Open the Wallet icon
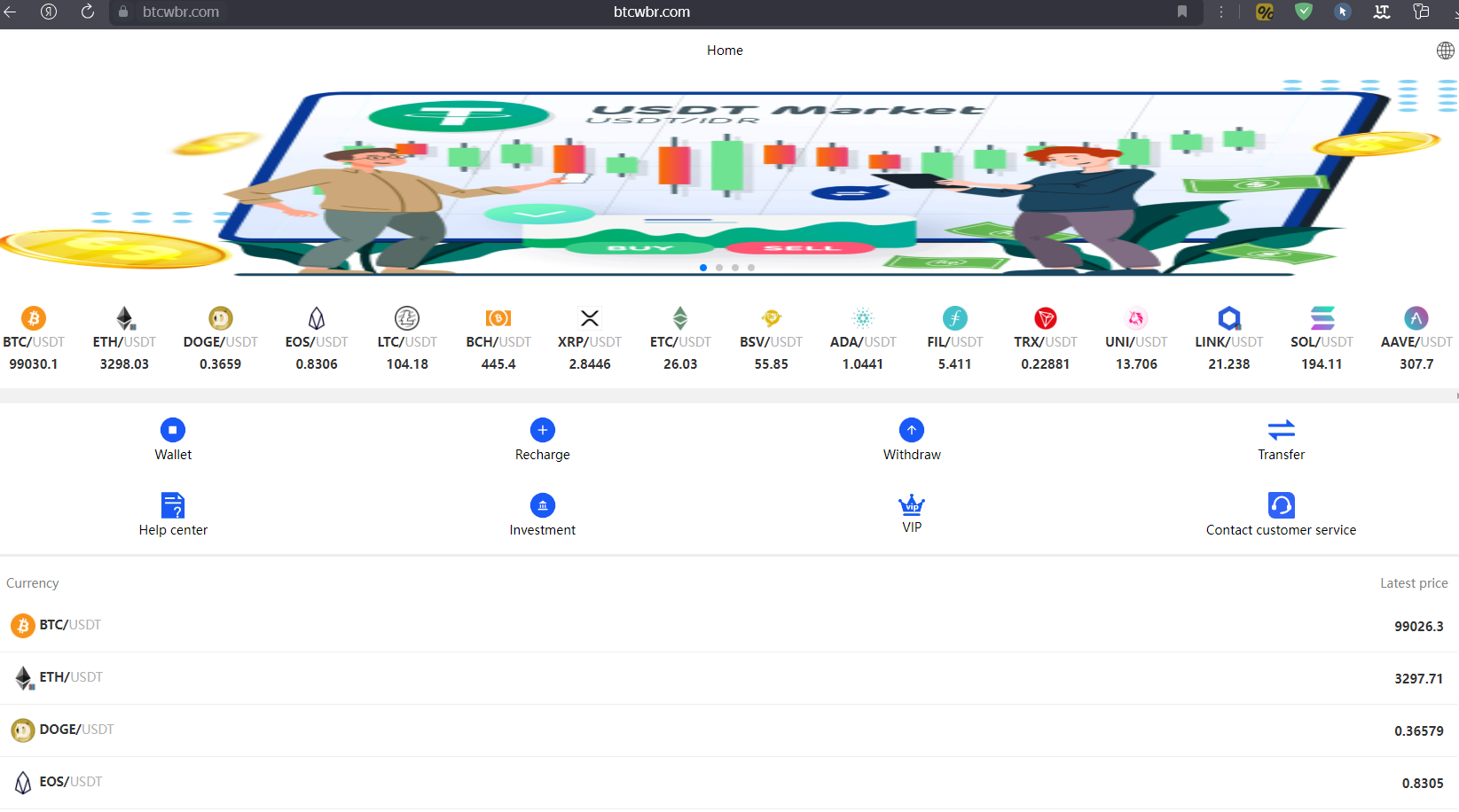Image resolution: width=1459 pixels, height=812 pixels. (173, 430)
